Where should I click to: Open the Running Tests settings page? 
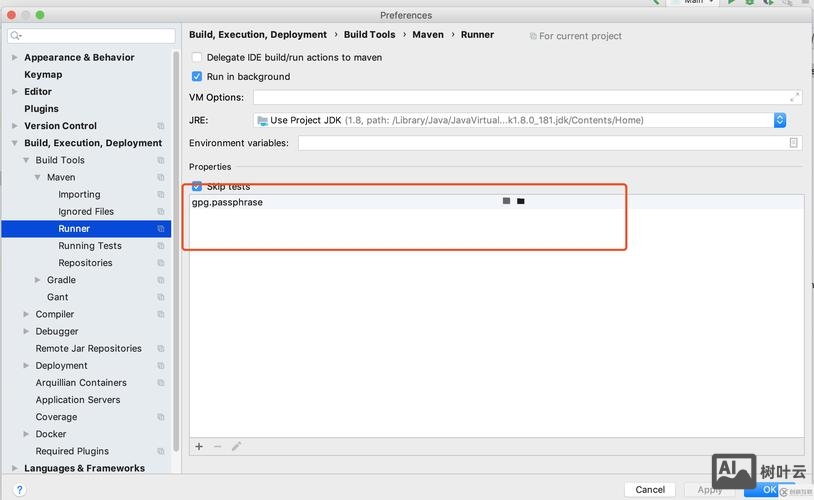coord(90,246)
